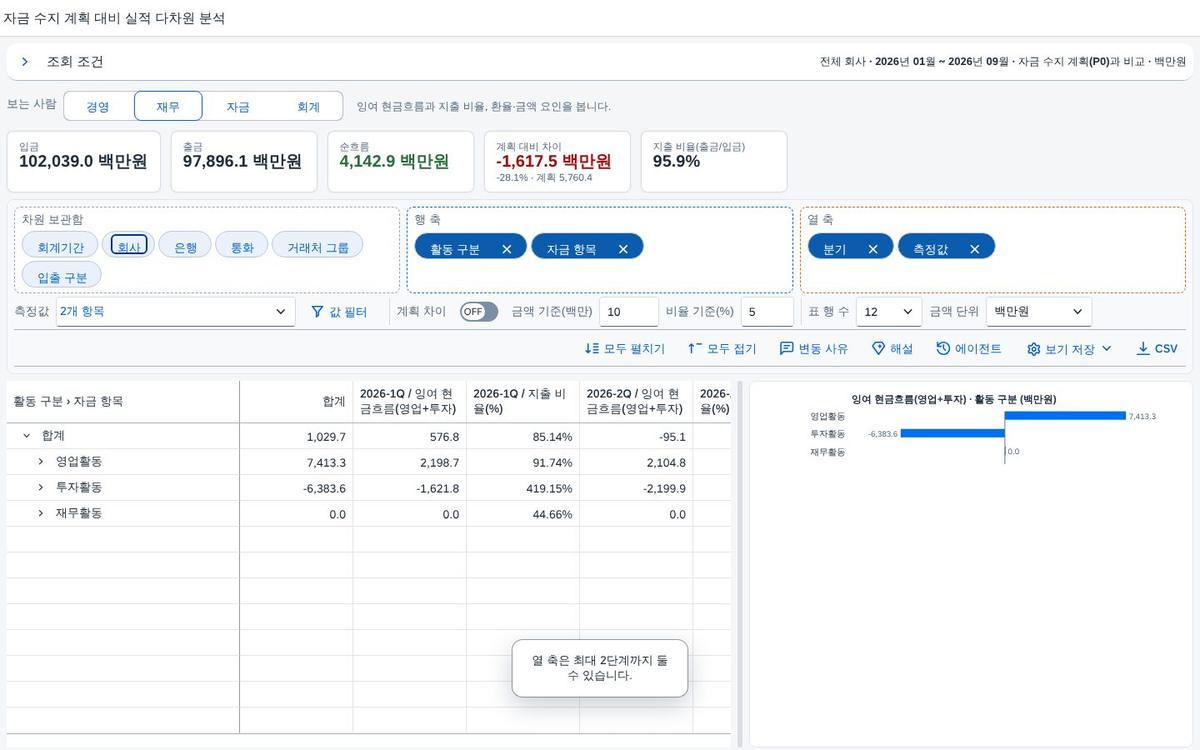The image size is (1200, 750).
Task: Open the 보기 저장 settings menu
Action: [1069, 349]
